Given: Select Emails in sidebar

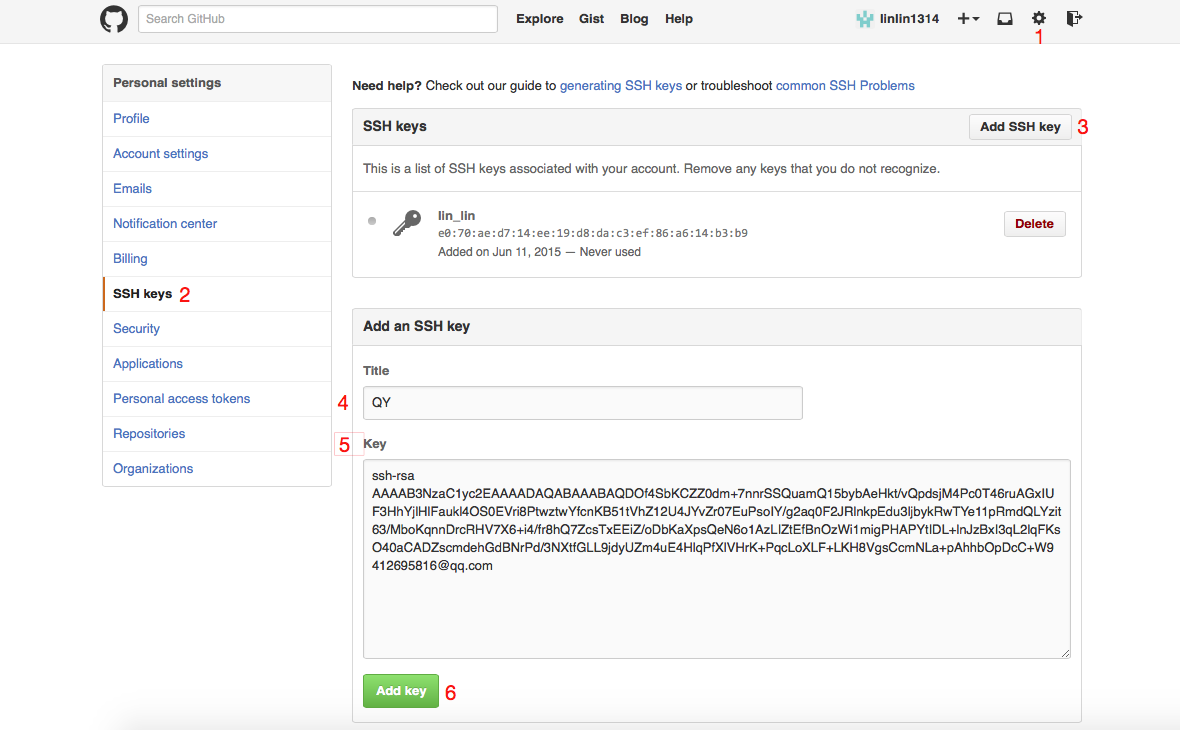Looking at the screenshot, I should click(217, 189).
